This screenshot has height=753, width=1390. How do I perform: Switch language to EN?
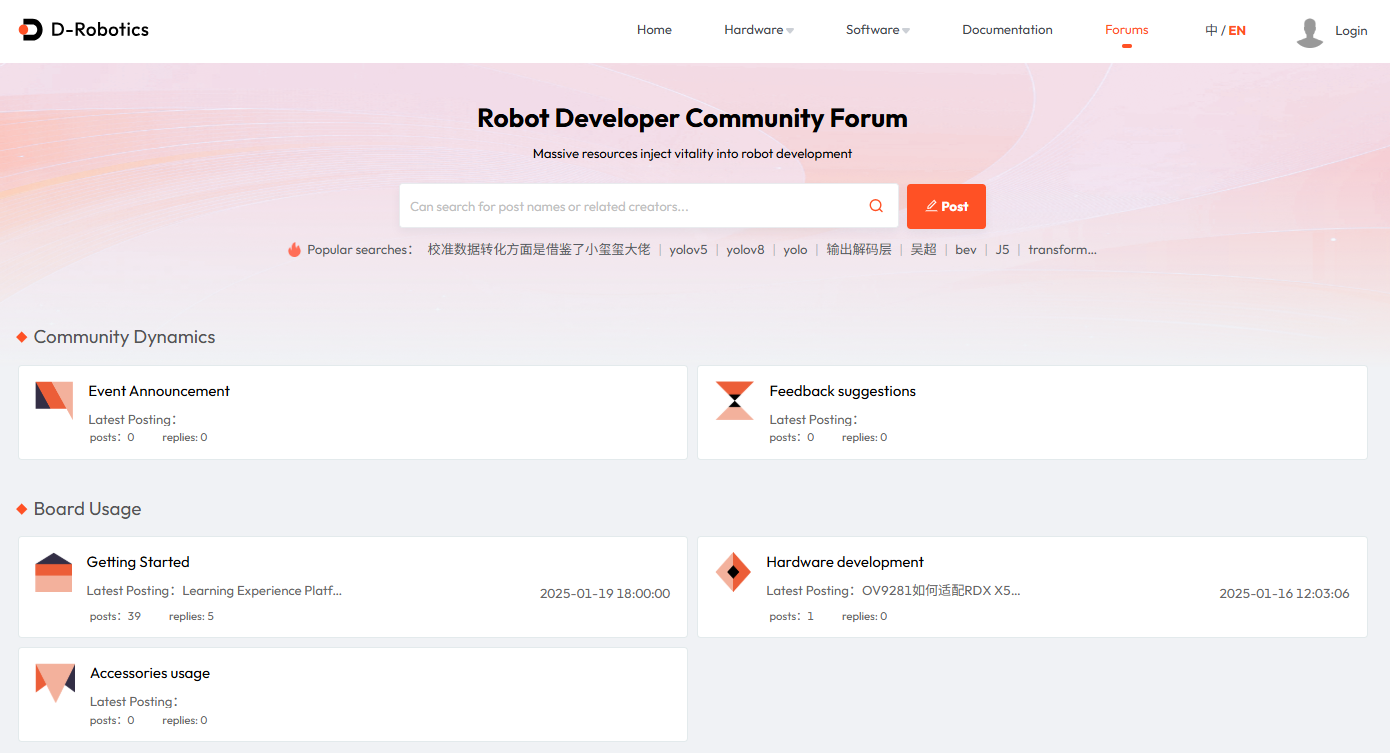1237,31
